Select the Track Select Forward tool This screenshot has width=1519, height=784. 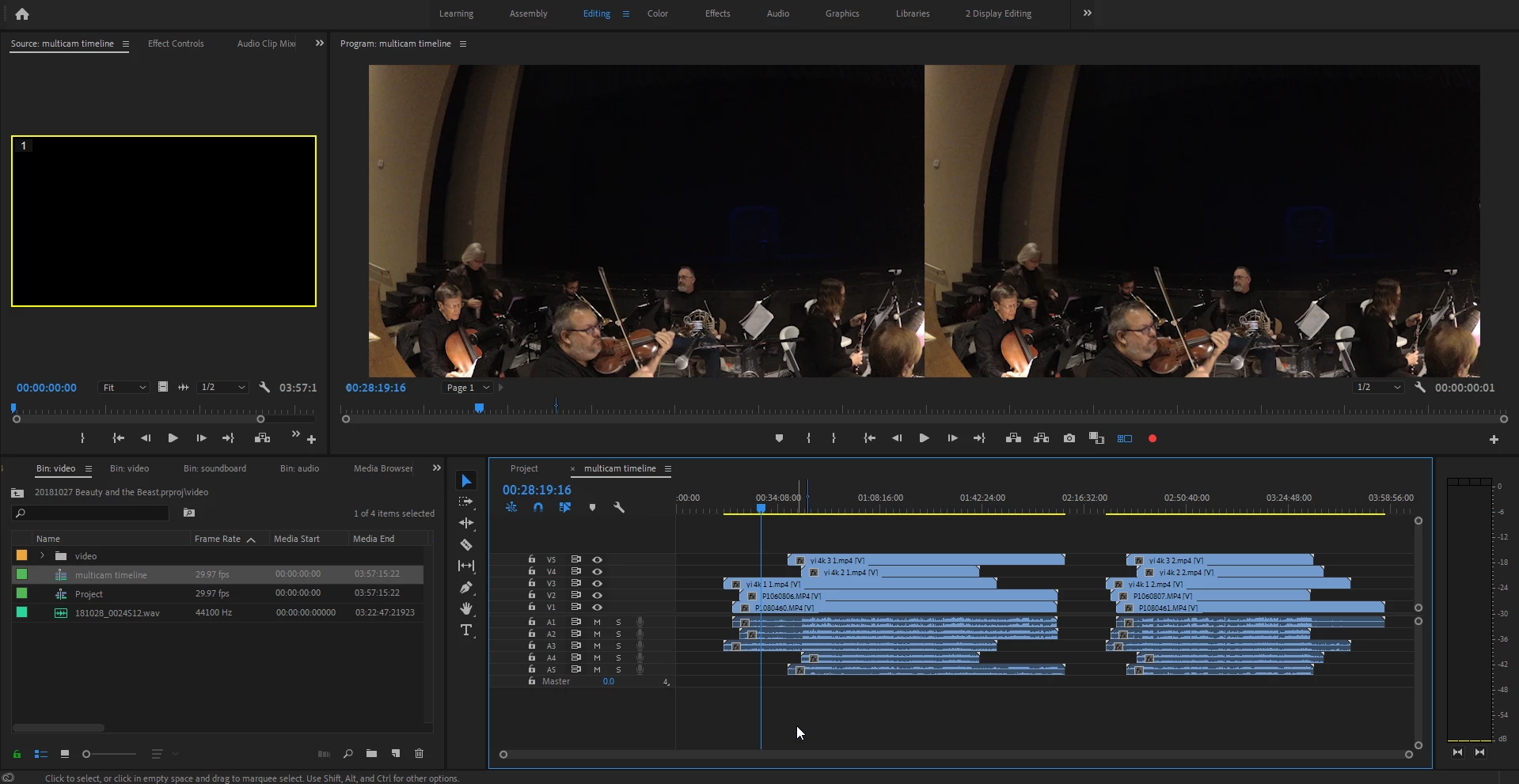pyautogui.click(x=466, y=502)
